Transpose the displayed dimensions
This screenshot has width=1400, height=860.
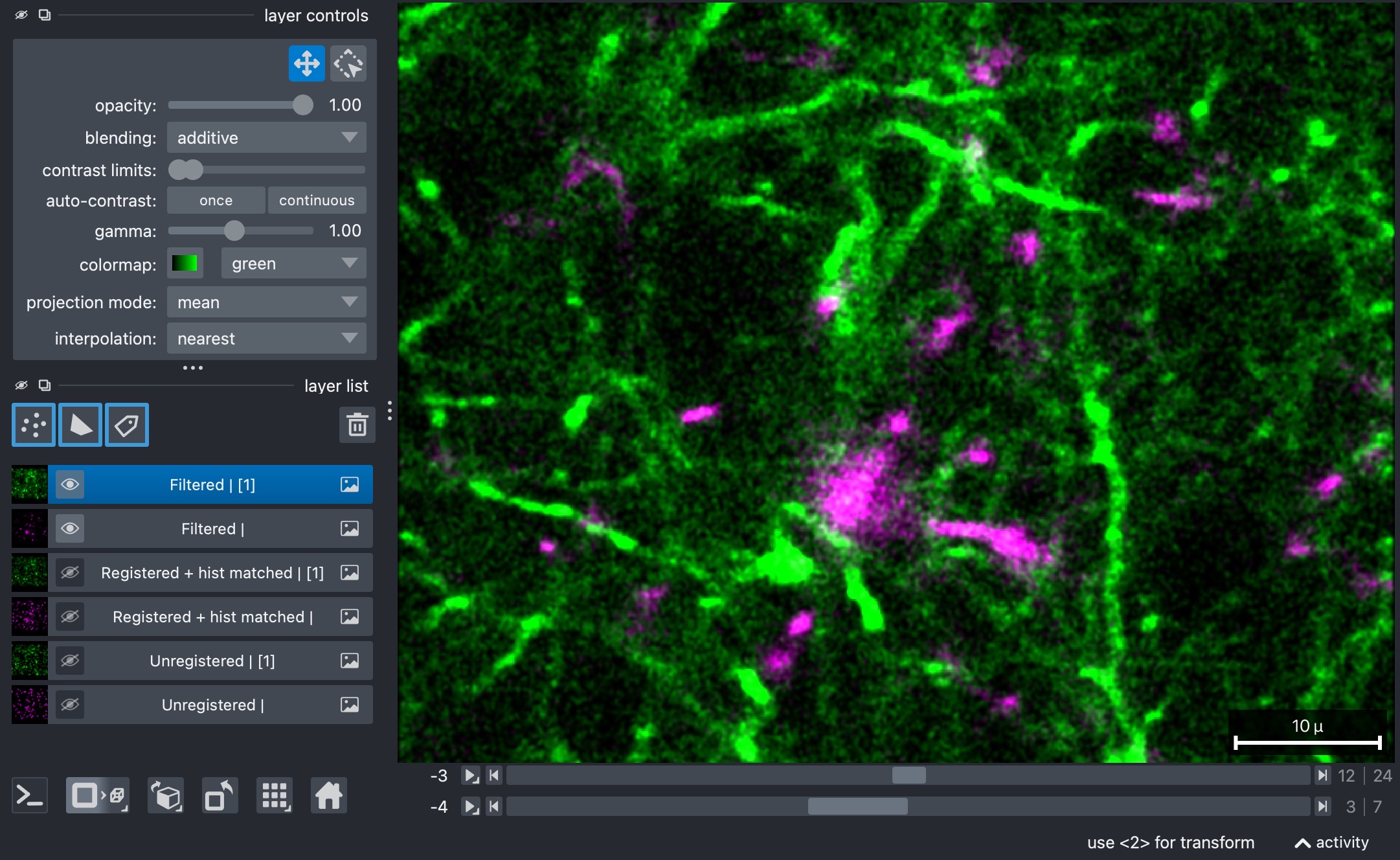[x=220, y=795]
